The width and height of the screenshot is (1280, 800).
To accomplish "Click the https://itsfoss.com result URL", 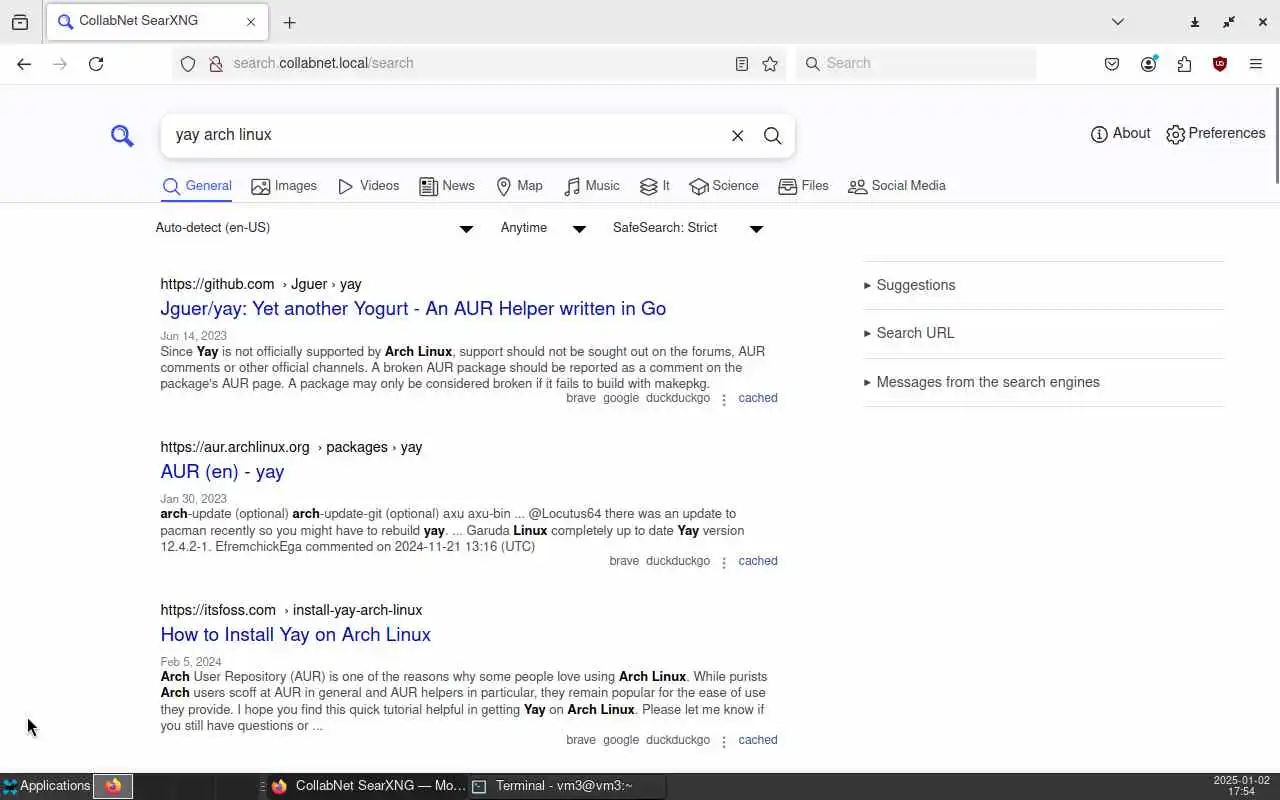I will click(x=291, y=610).
